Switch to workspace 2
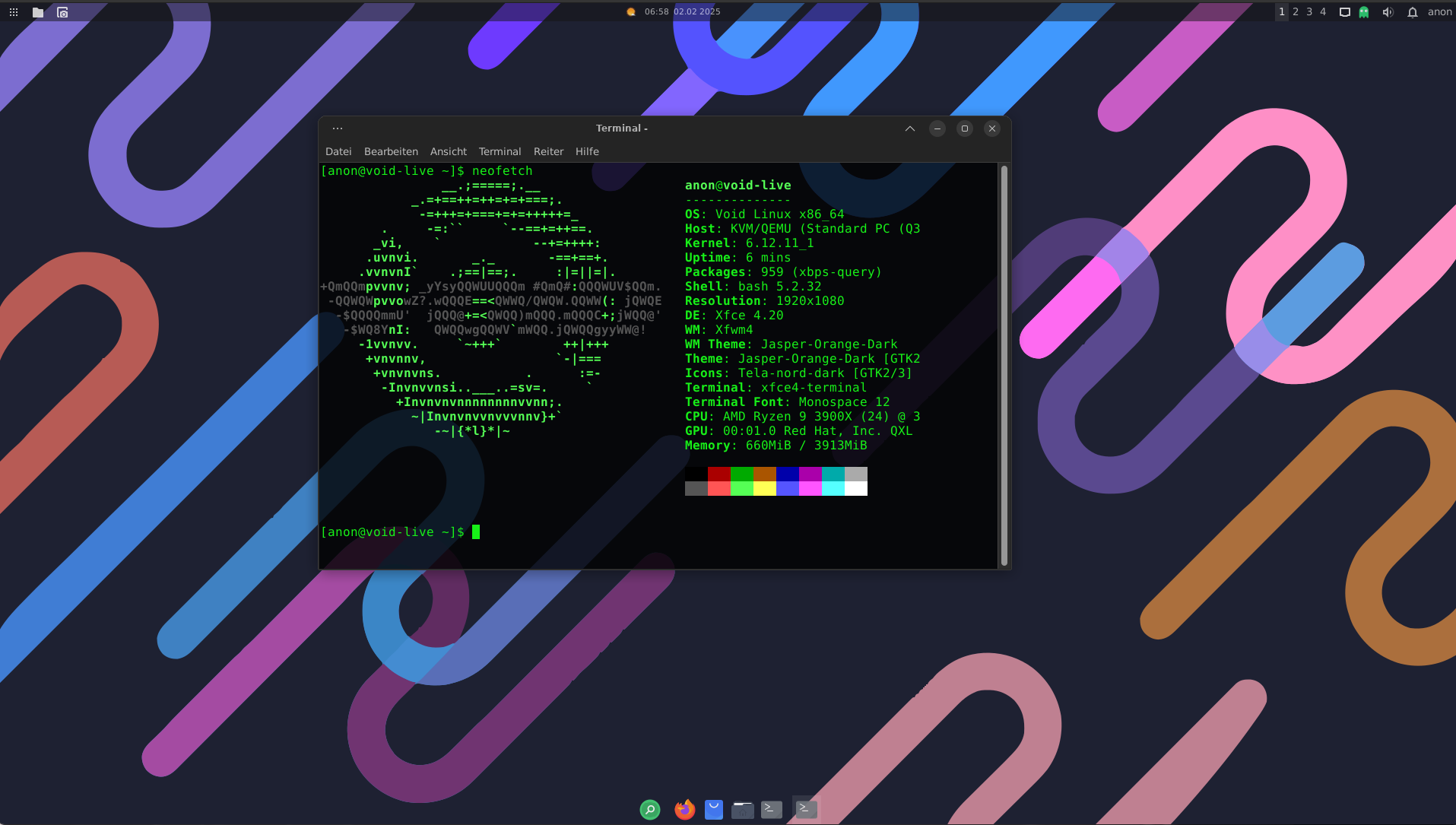The height and width of the screenshot is (825, 1456). (x=1296, y=12)
